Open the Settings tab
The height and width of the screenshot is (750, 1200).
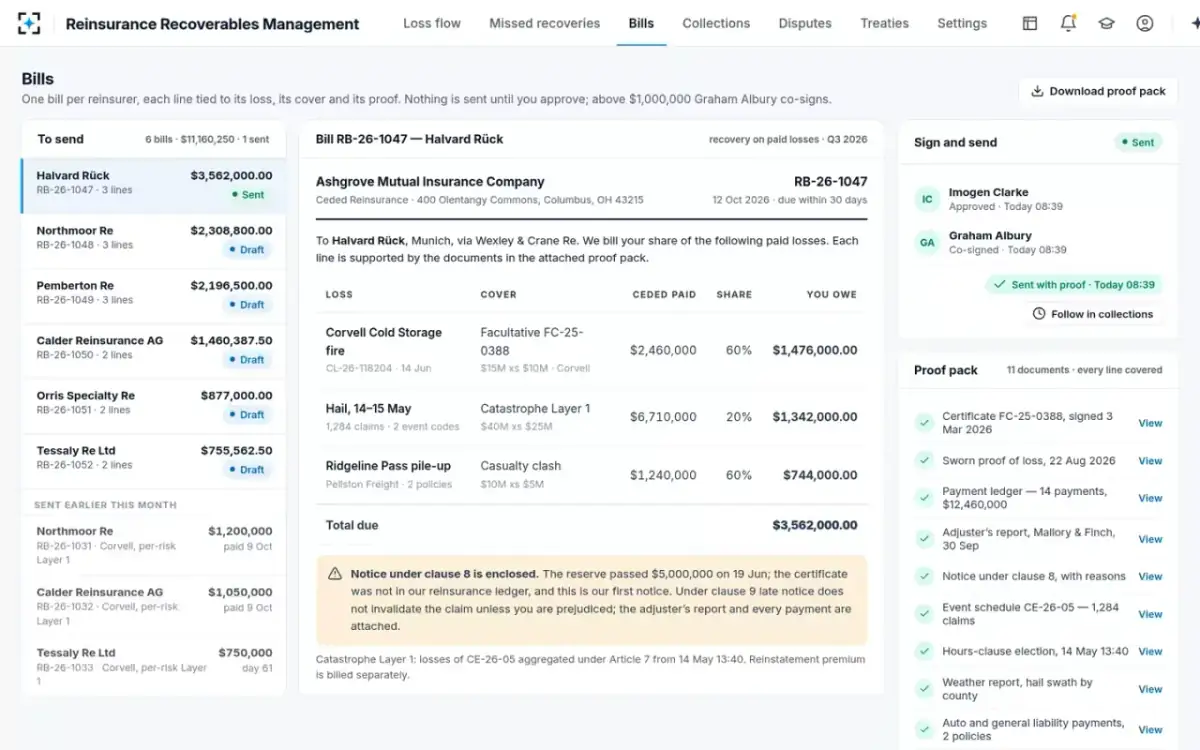(x=962, y=23)
